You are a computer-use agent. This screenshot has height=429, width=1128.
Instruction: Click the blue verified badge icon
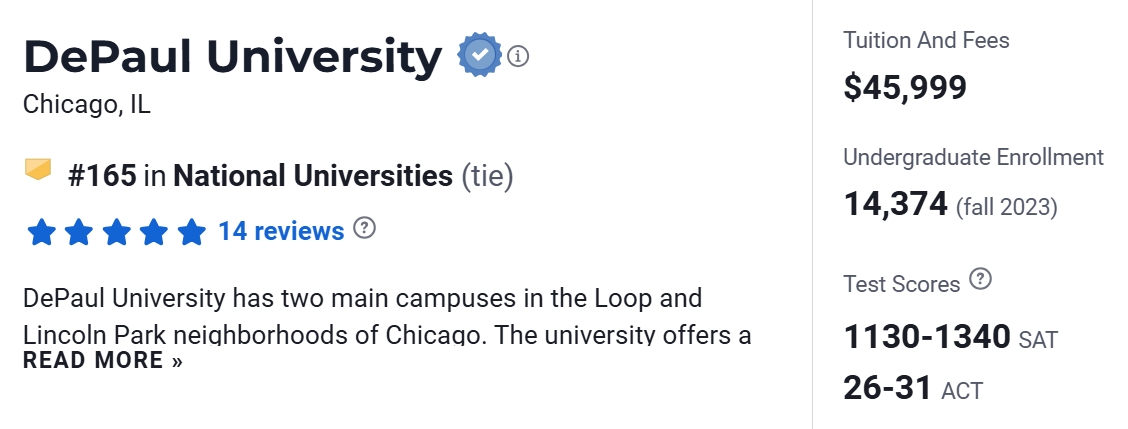[480, 56]
